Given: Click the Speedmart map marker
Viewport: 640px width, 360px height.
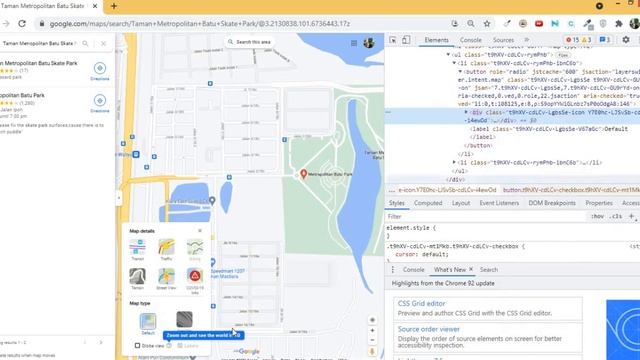Looking at the screenshot, I should 212,262.
